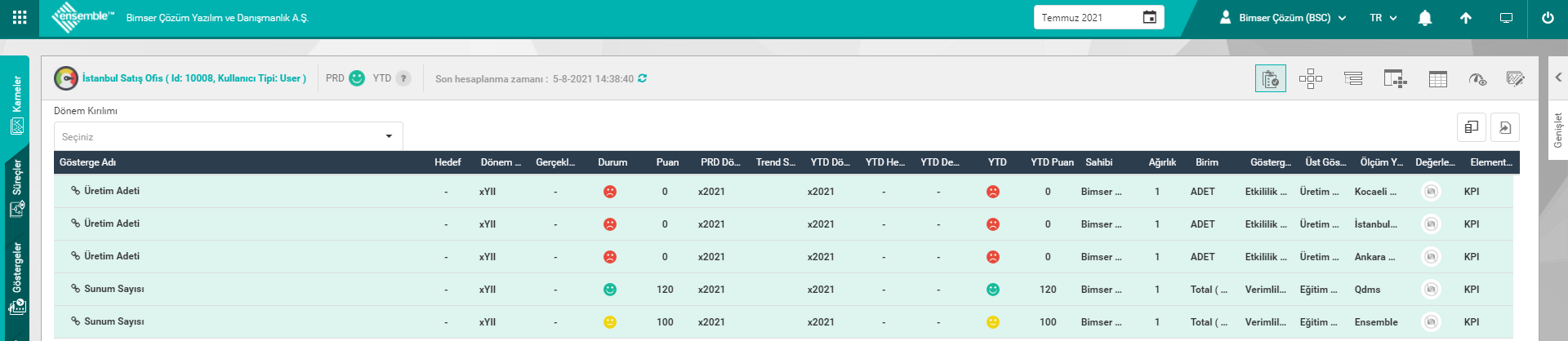
Task: Expand the Bimser Çözüm (BSC) user menu
Action: 1282,18
